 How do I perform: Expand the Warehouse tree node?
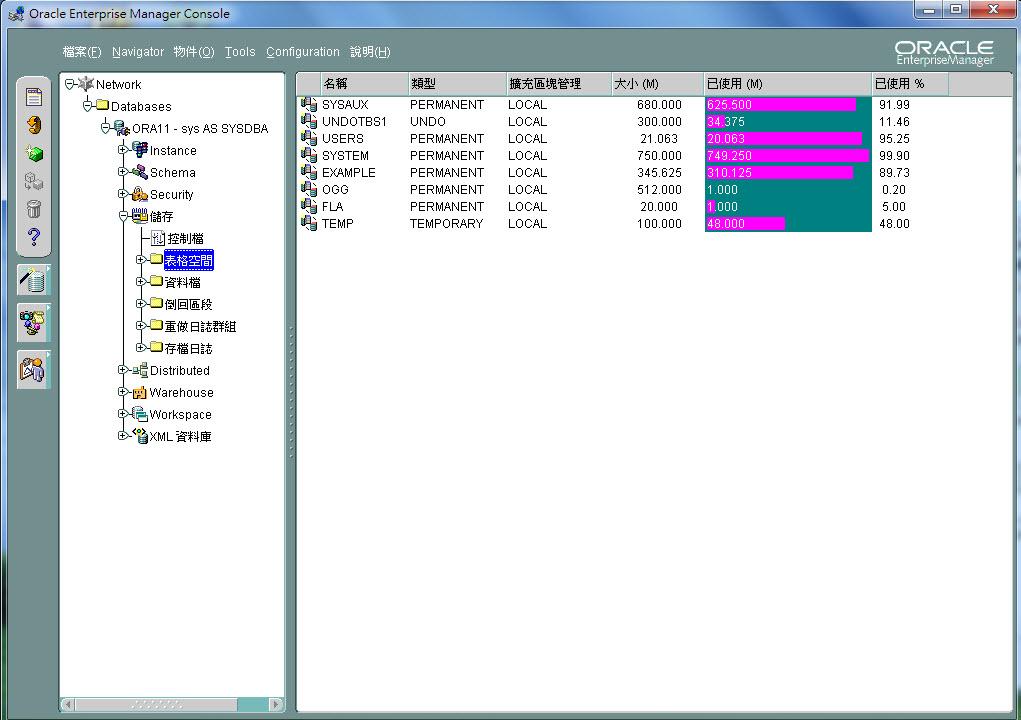point(122,392)
